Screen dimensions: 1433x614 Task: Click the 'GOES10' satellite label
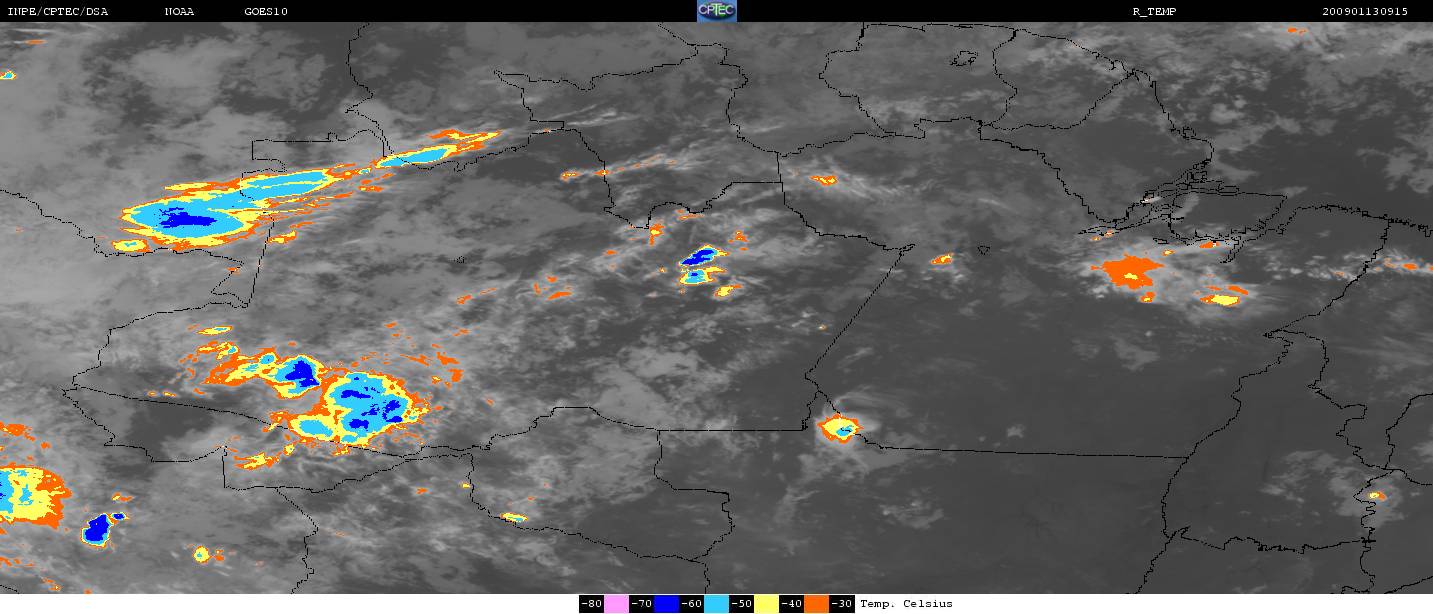tap(264, 12)
